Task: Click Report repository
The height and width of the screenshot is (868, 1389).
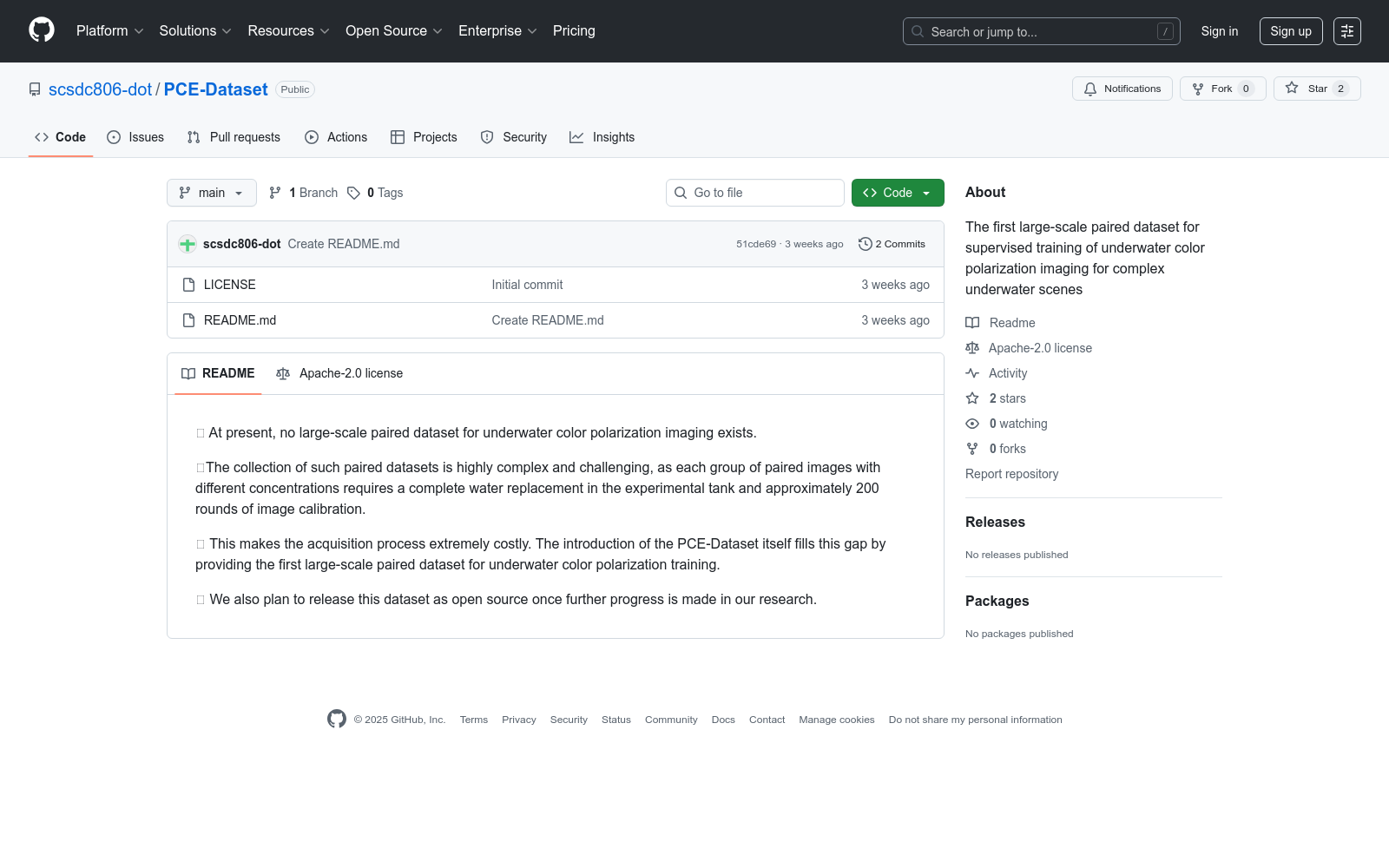Action: (1011, 474)
